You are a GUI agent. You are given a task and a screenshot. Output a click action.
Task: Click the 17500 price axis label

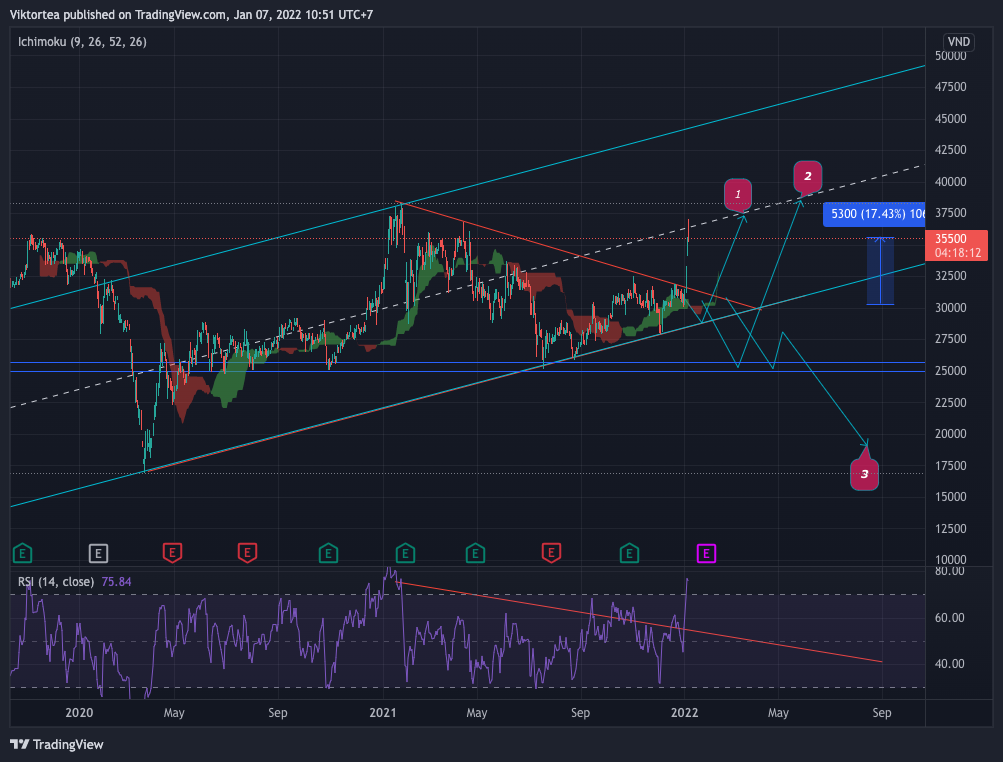951,466
